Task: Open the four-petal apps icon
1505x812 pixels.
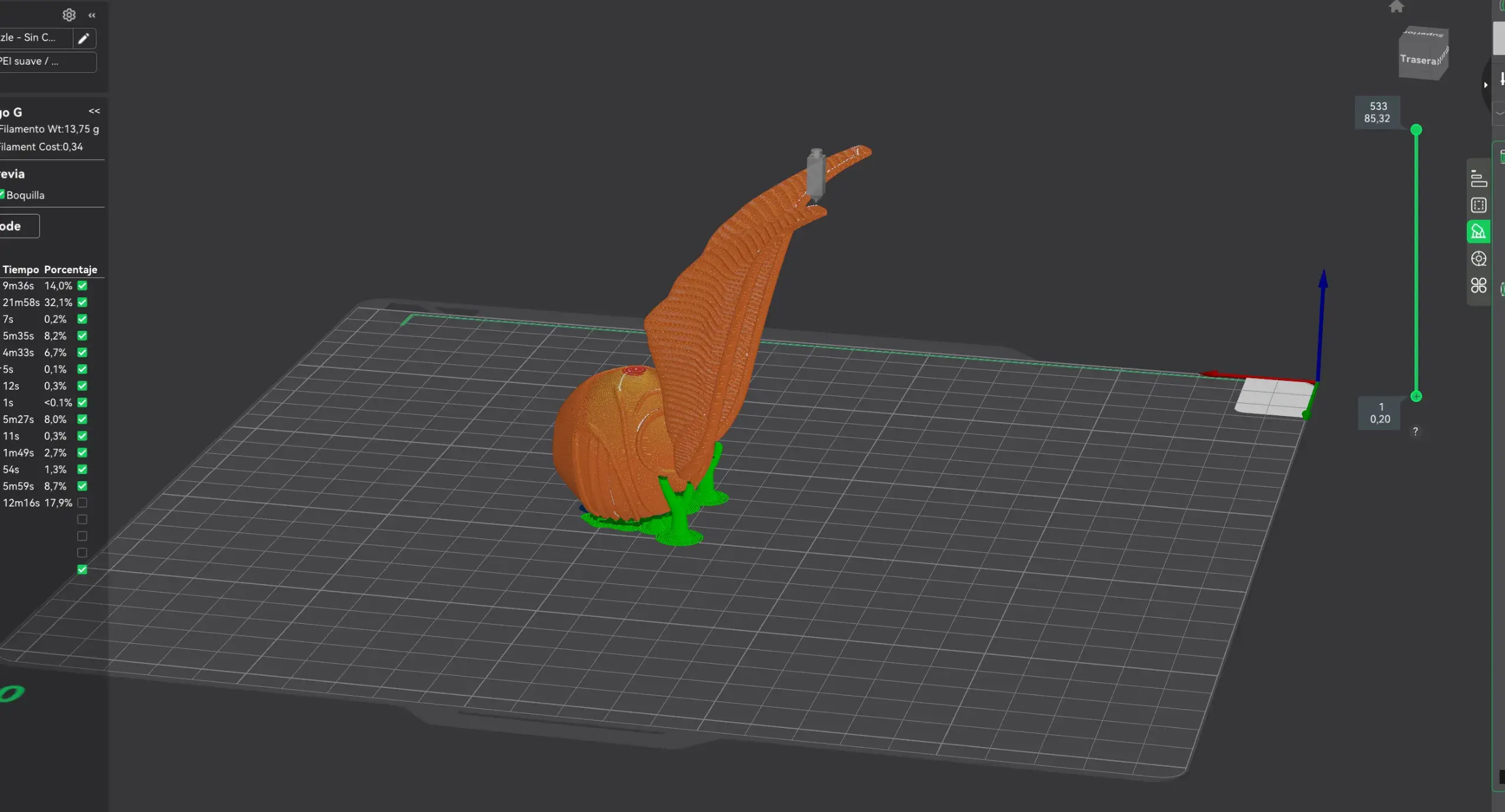Action: click(x=1479, y=286)
